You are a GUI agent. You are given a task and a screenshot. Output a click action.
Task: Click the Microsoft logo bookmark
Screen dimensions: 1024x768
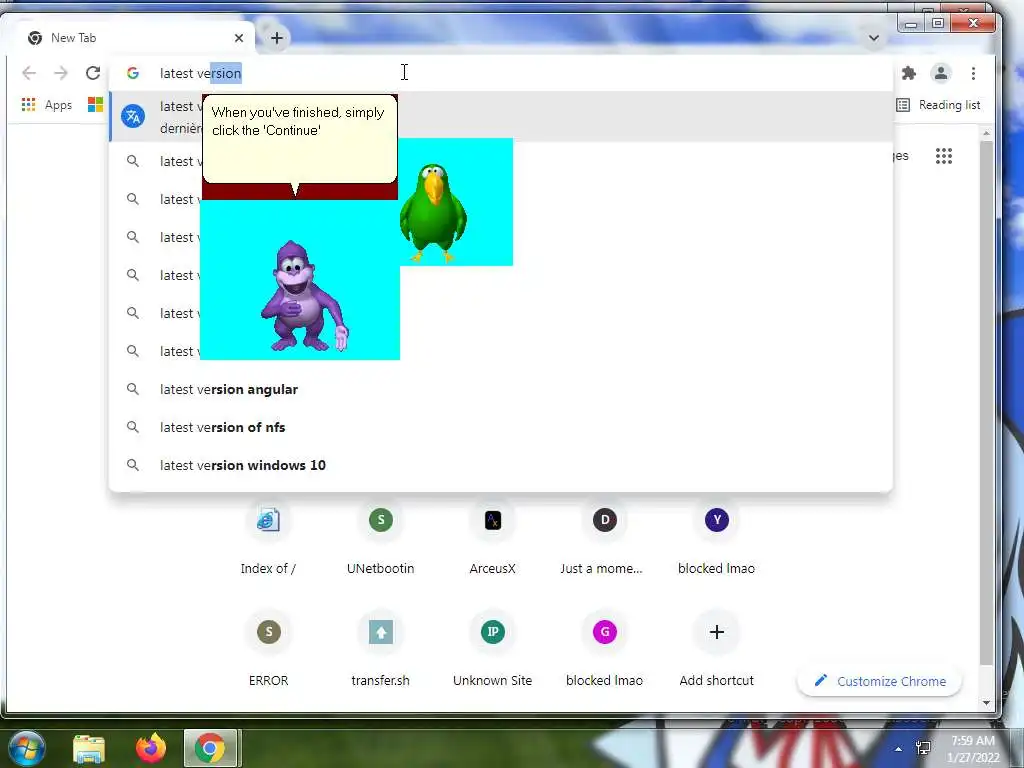95,104
